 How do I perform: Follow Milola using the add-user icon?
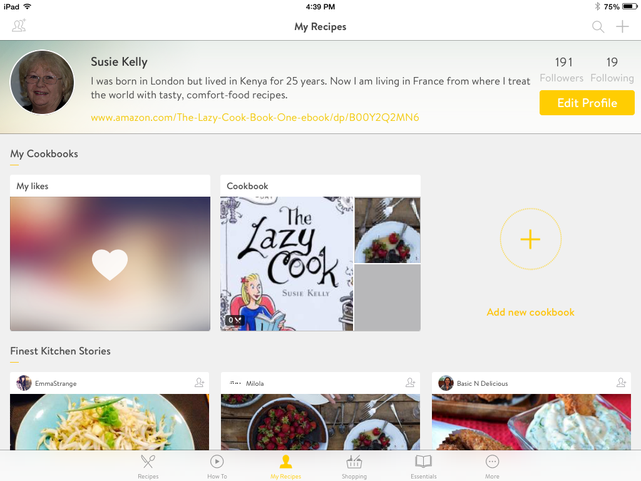410,383
